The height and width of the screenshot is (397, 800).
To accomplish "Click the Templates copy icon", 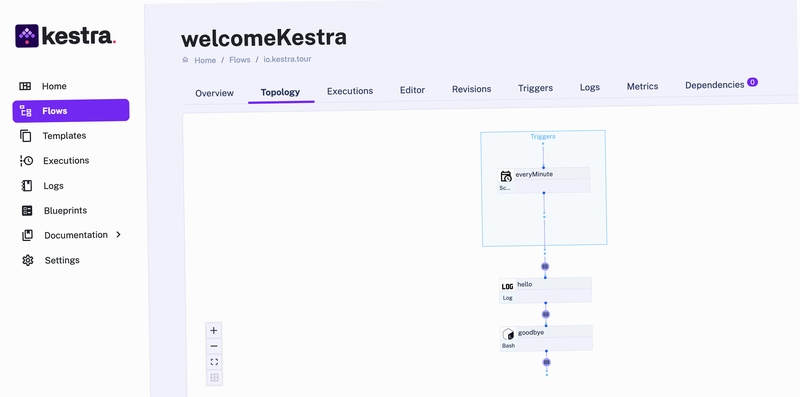I will (26, 136).
